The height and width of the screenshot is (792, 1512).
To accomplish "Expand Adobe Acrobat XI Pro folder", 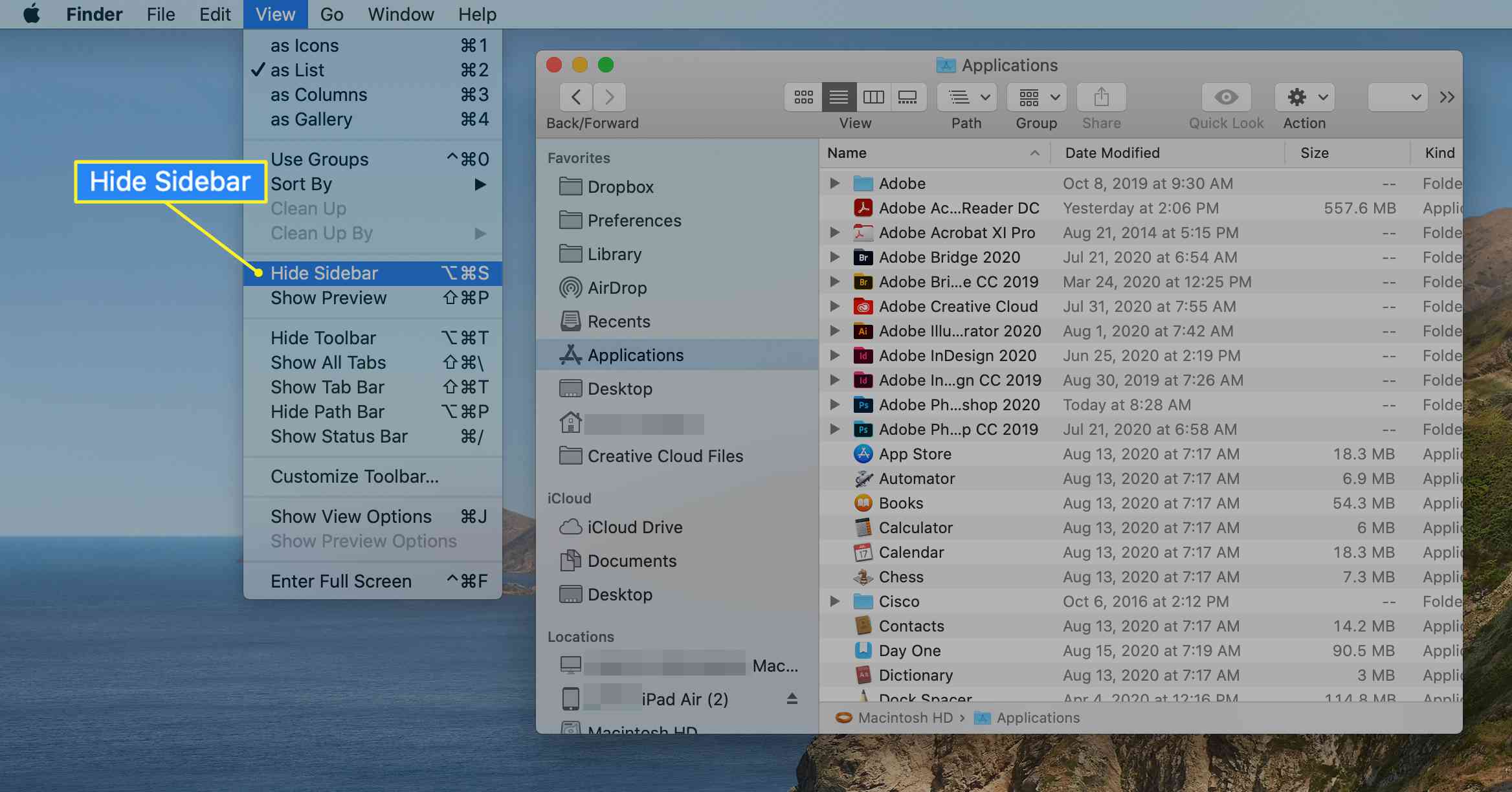I will tap(835, 233).
